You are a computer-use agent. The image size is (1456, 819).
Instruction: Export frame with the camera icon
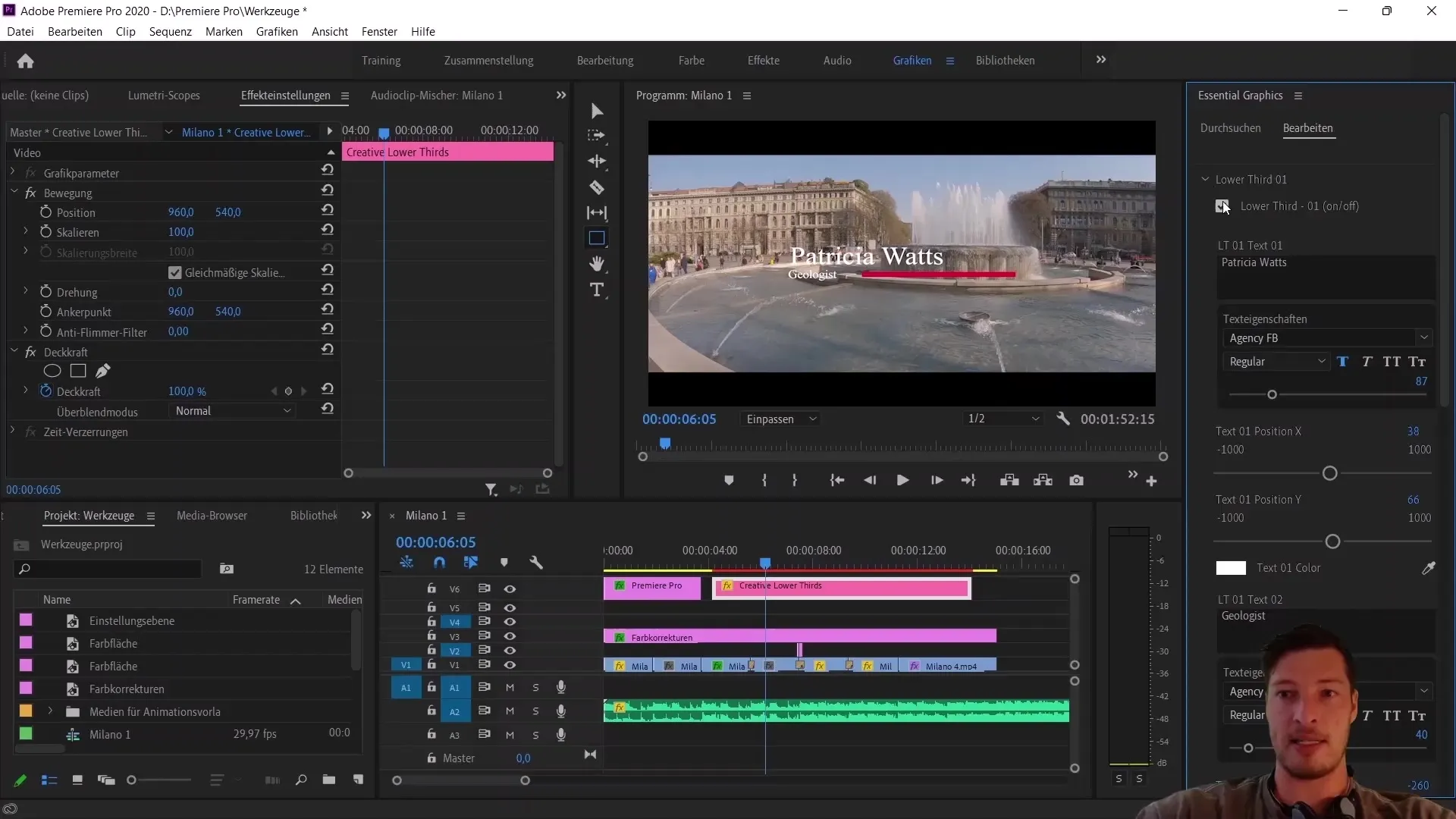click(x=1076, y=480)
